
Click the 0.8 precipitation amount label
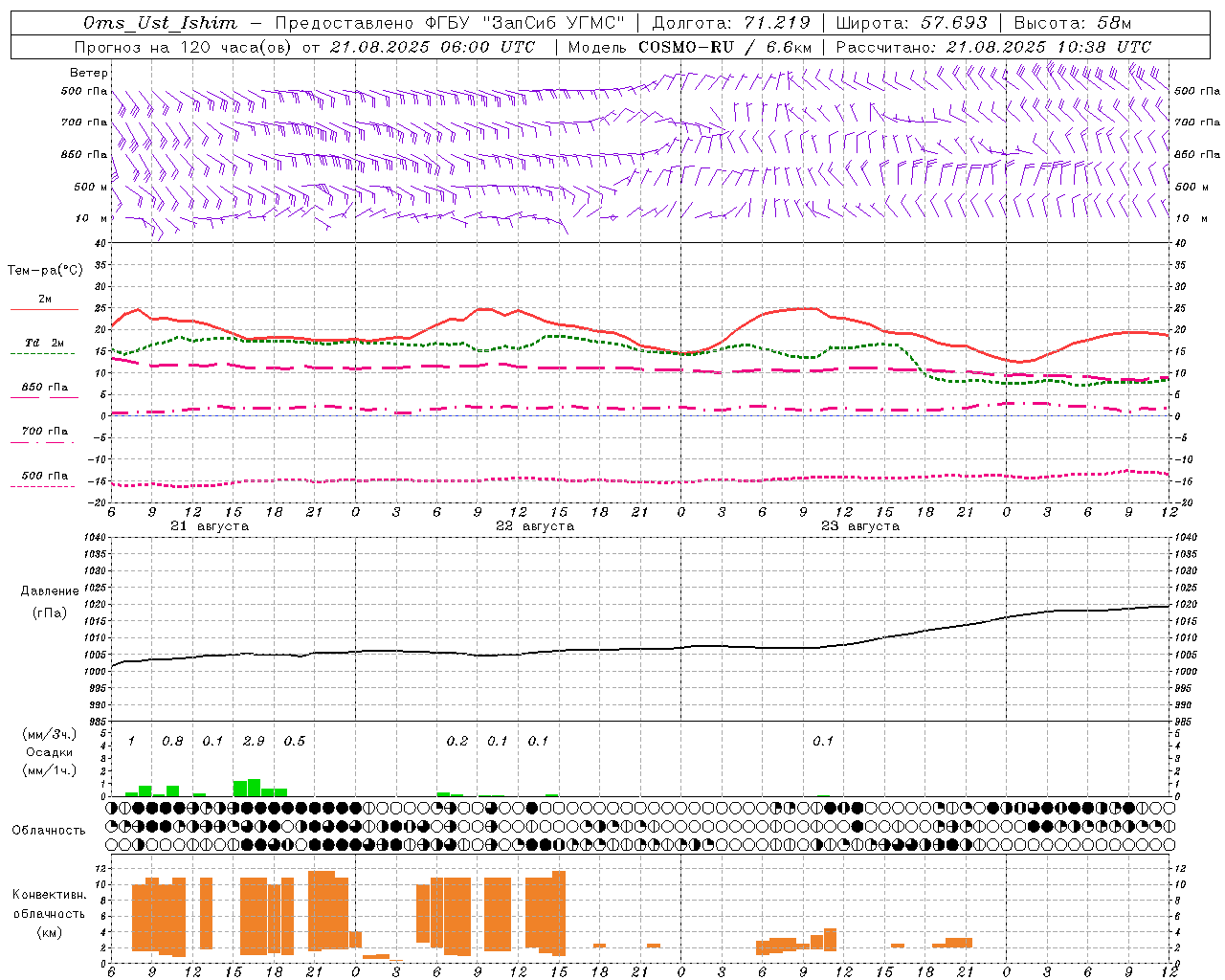tap(172, 742)
